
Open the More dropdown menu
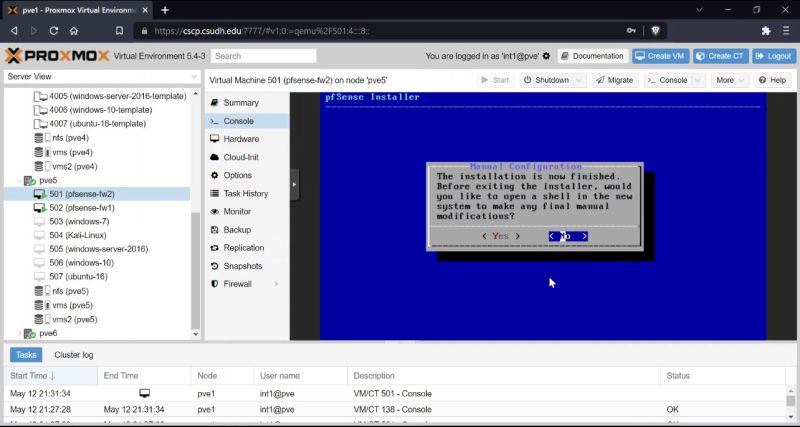(730, 80)
